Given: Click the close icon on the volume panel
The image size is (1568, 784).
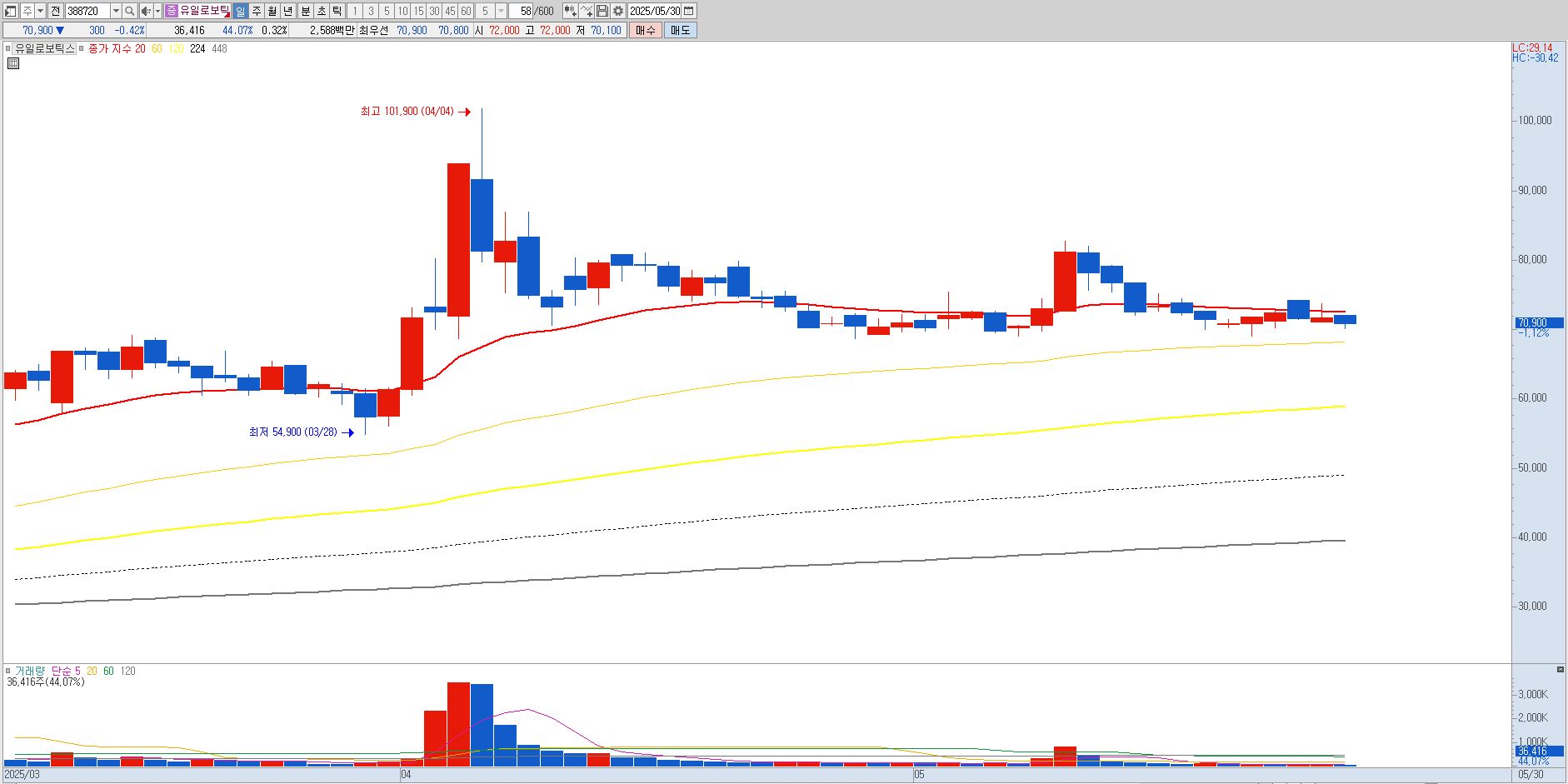Looking at the screenshot, I should coord(1561,670).
